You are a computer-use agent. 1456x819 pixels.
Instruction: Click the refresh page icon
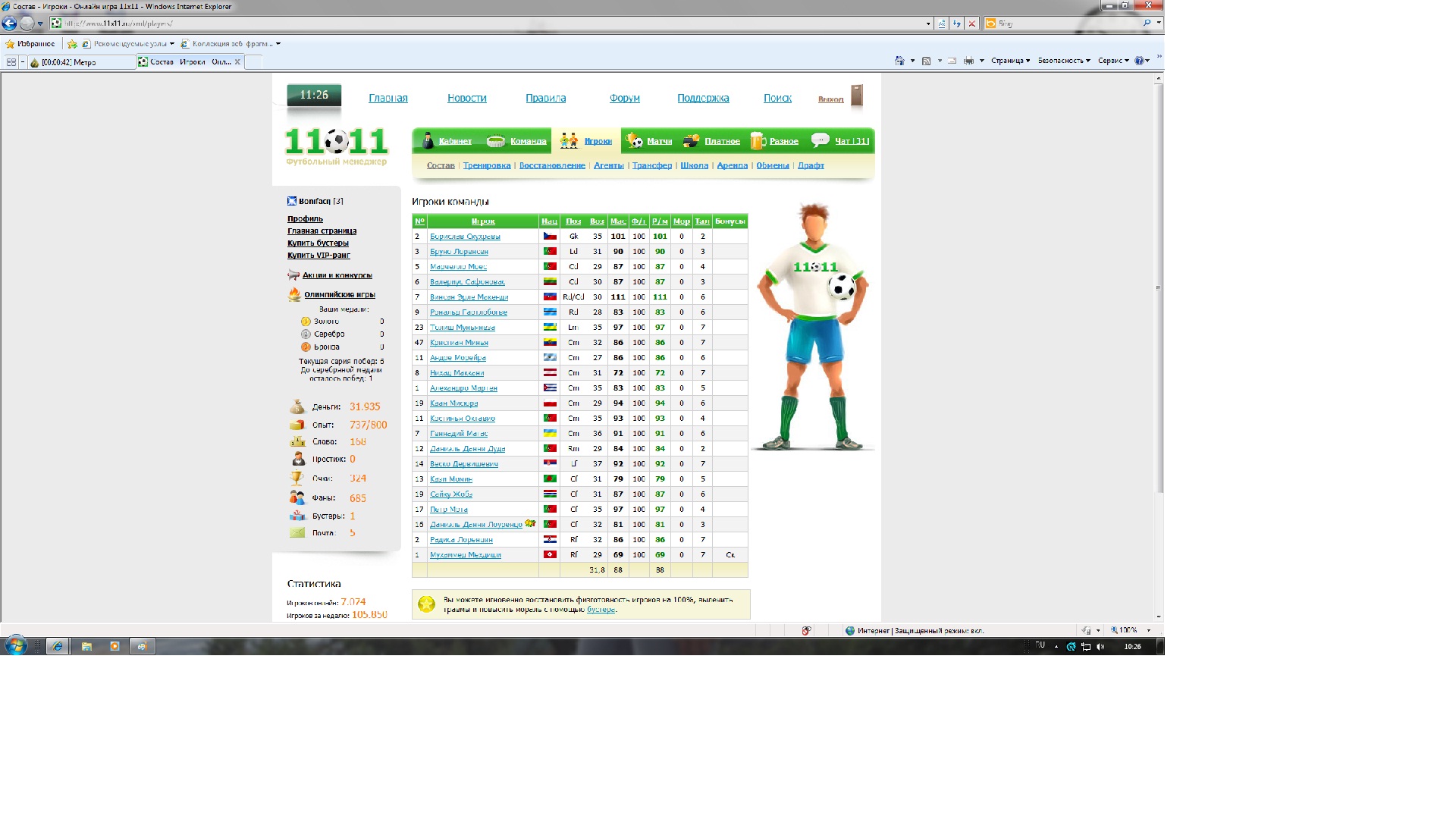[x=957, y=24]
